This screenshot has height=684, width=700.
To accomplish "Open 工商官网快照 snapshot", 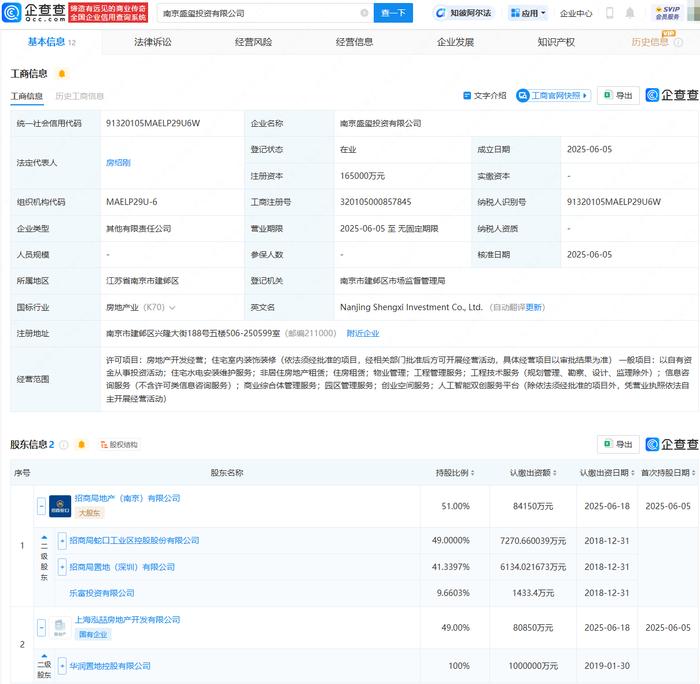I will (x=554, y=96).
